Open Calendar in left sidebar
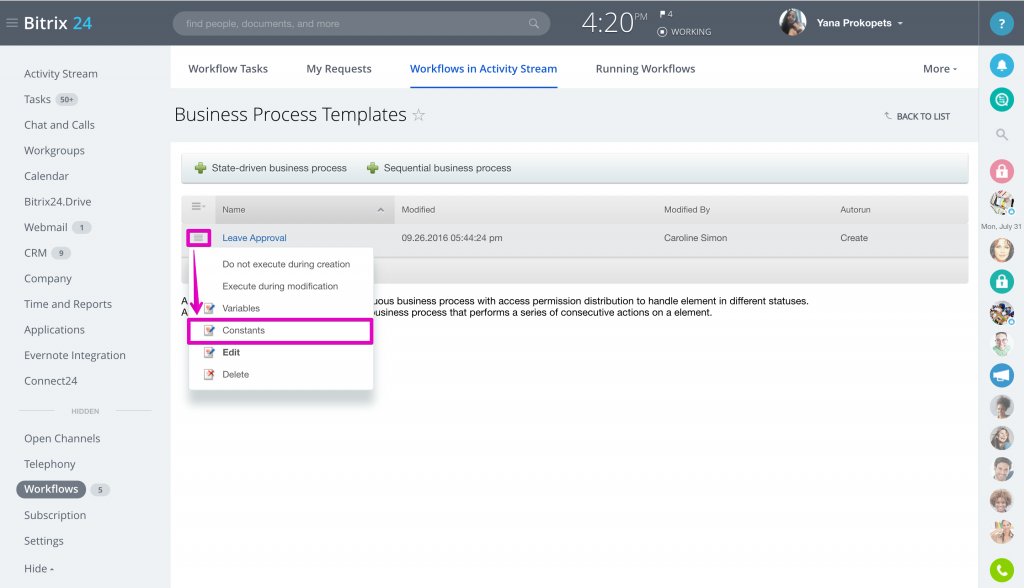Viewport: 1024px width, 588px height. tap(46, 176)
